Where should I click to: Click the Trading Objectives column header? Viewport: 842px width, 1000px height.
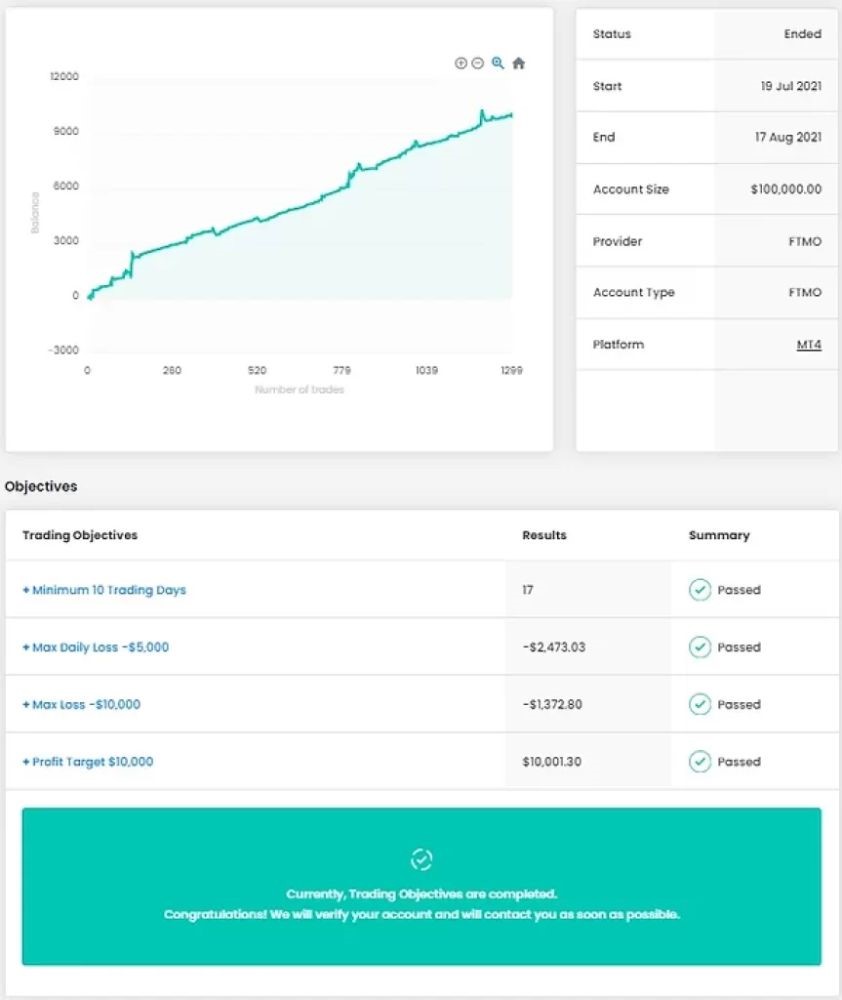click(80, 535)
